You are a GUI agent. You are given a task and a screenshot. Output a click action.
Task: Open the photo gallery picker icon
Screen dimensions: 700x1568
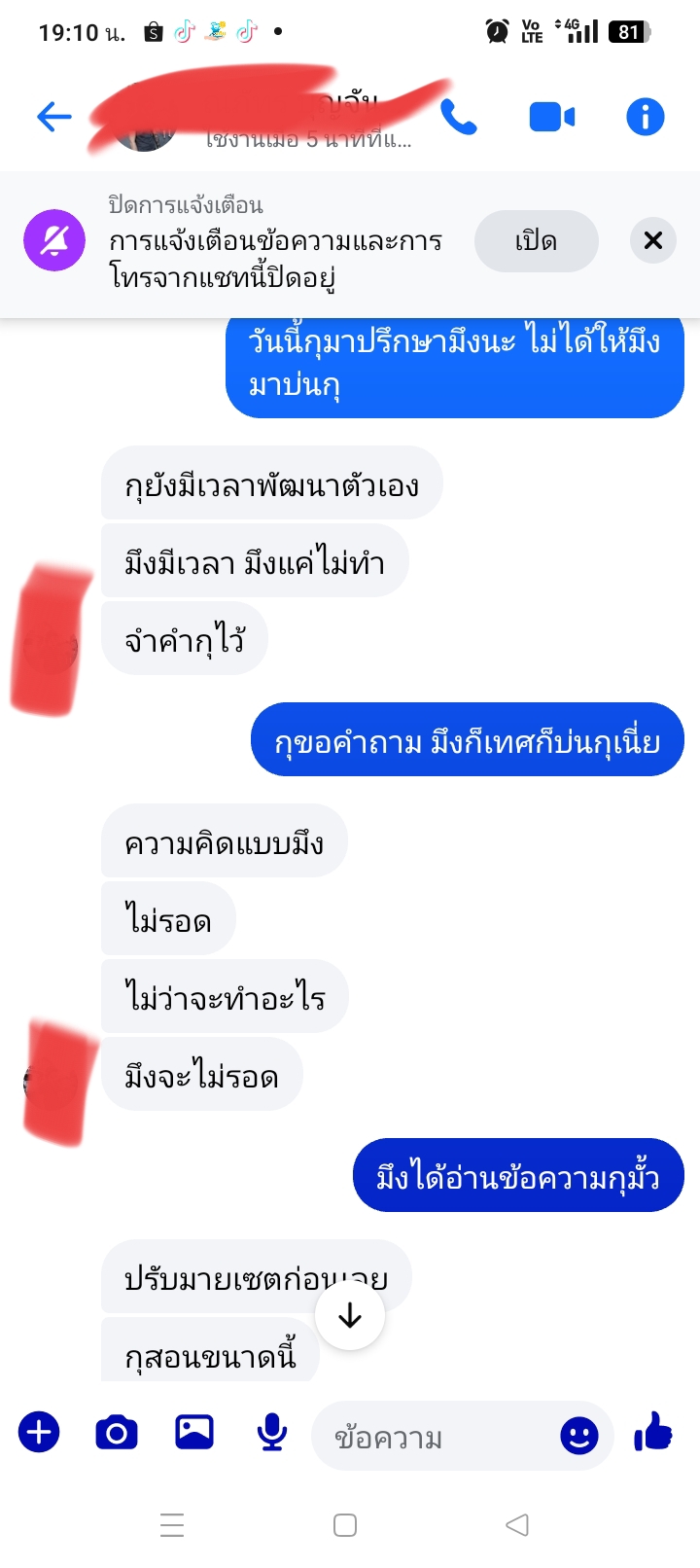click(x=194, y=1432)
